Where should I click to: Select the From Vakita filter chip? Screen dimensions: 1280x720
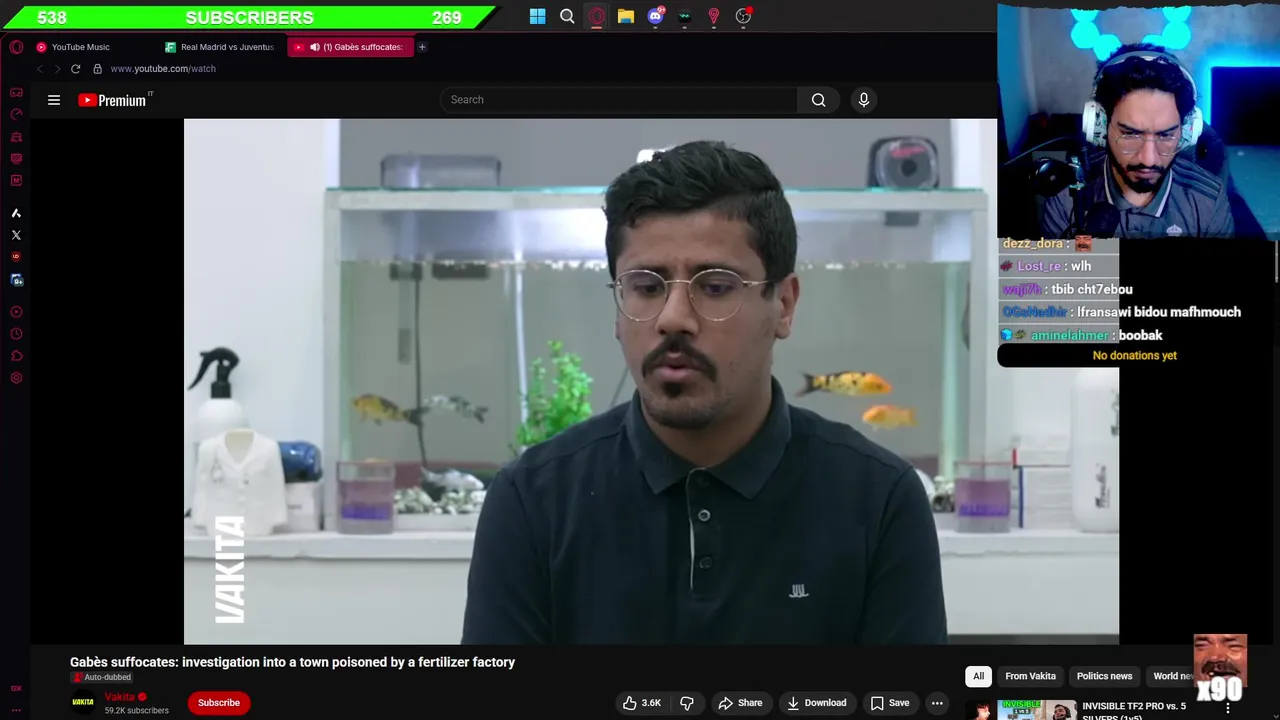click(x=1030, y=676)
